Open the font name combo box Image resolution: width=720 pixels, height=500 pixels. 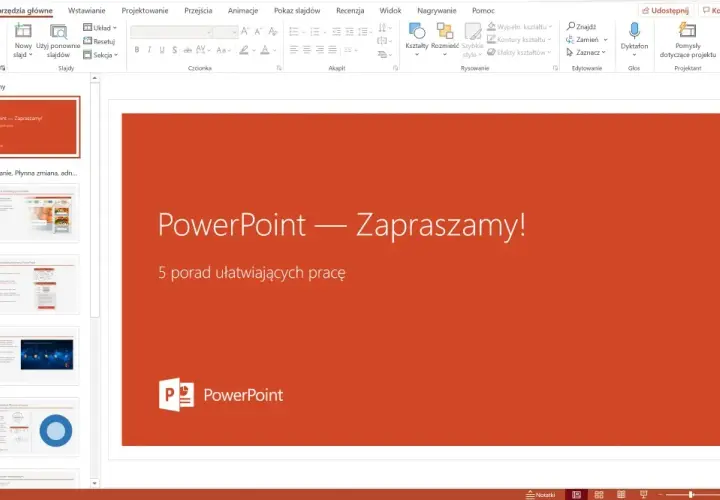tap(172, 32)
